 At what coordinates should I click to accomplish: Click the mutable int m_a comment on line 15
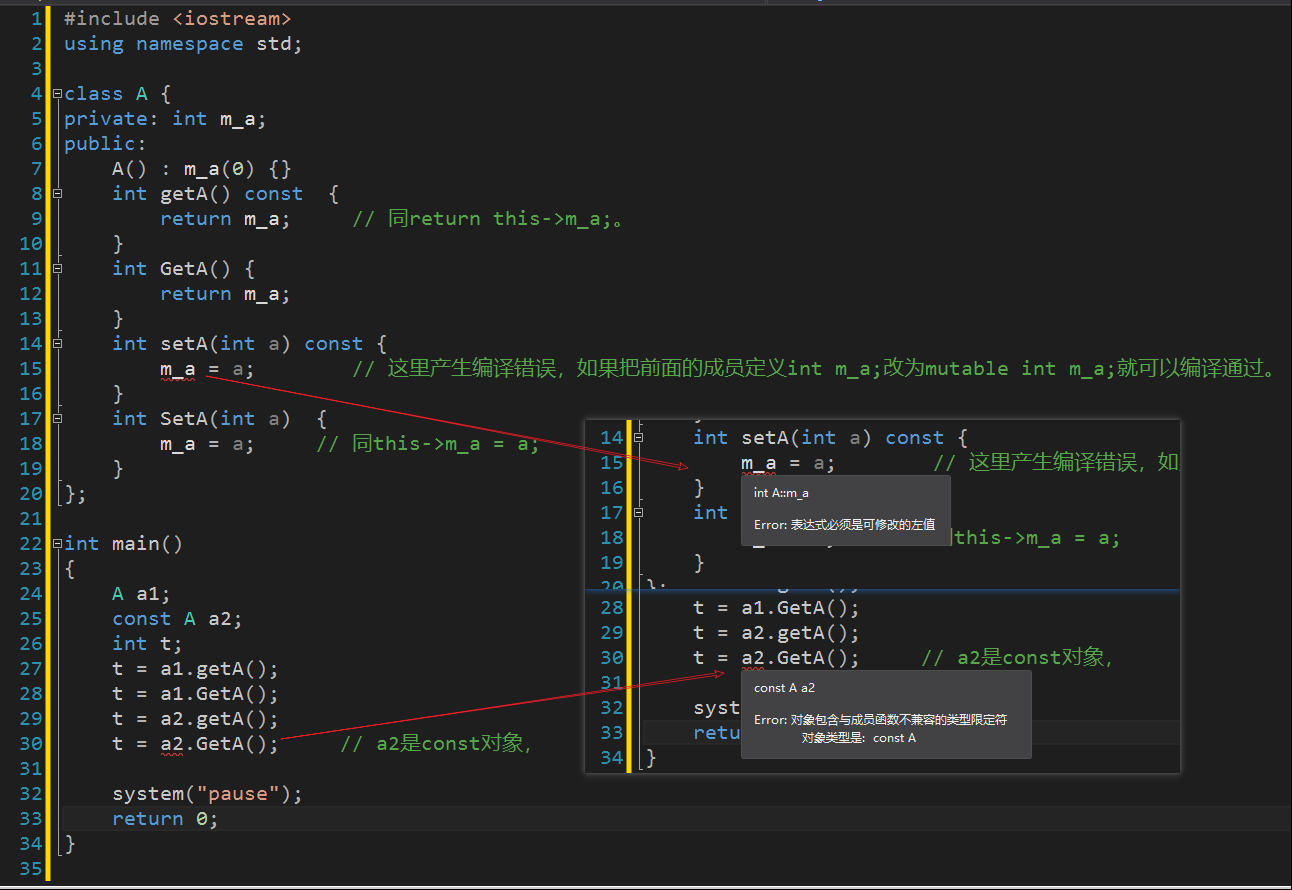click(x=815, y=368)
